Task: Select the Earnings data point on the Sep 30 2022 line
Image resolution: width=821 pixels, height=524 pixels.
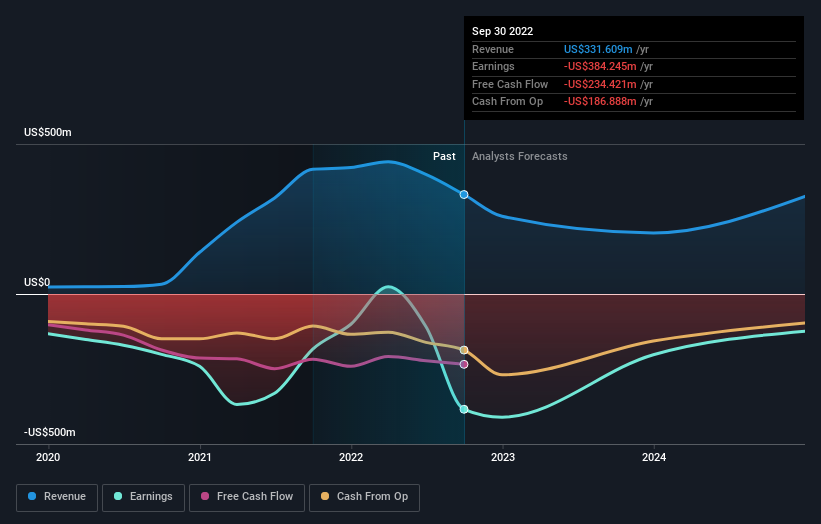Action: [464, 409]
